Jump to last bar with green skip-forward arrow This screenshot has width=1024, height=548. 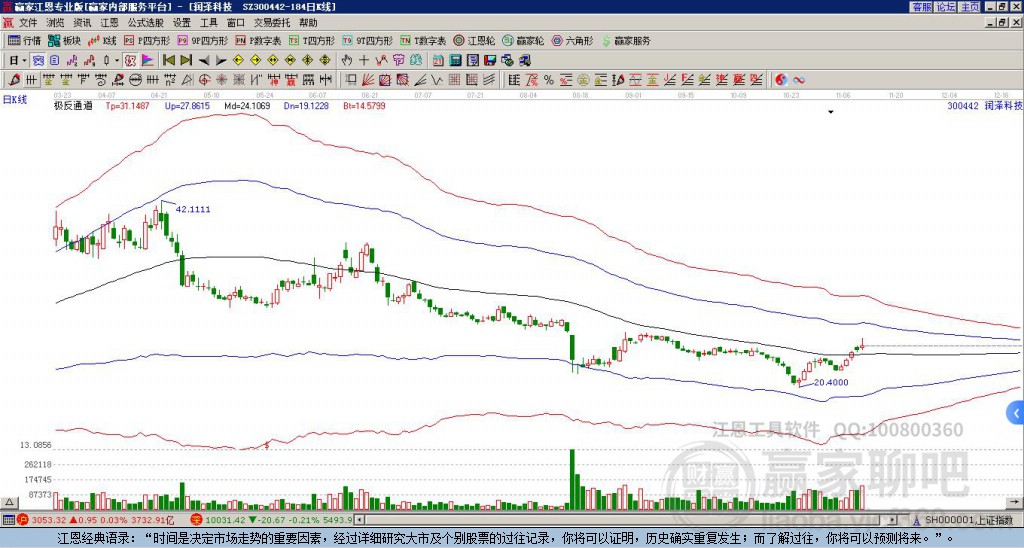pyautogui.click(x=186, y=61)
